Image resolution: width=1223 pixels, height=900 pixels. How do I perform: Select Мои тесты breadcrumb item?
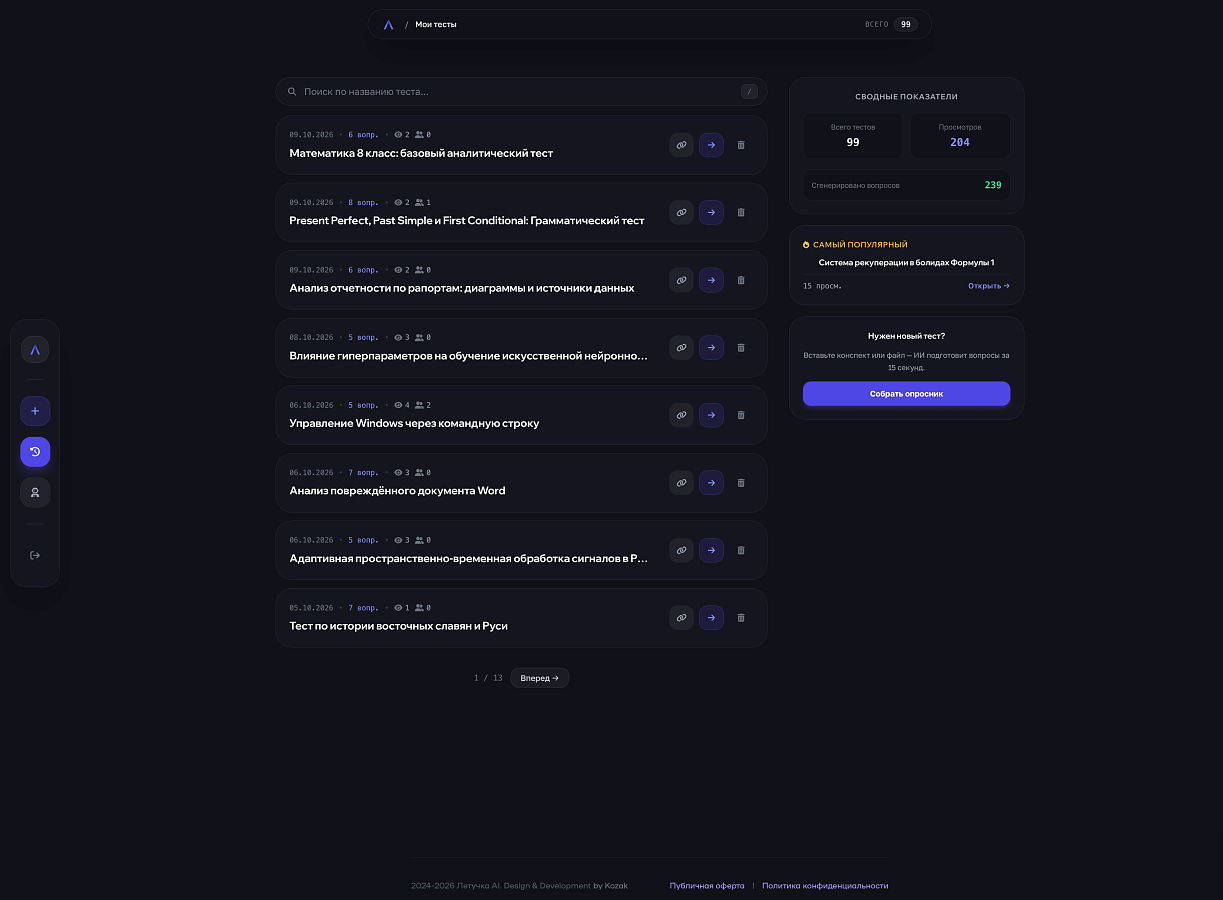pyautogui.click(x=436, y=24)
